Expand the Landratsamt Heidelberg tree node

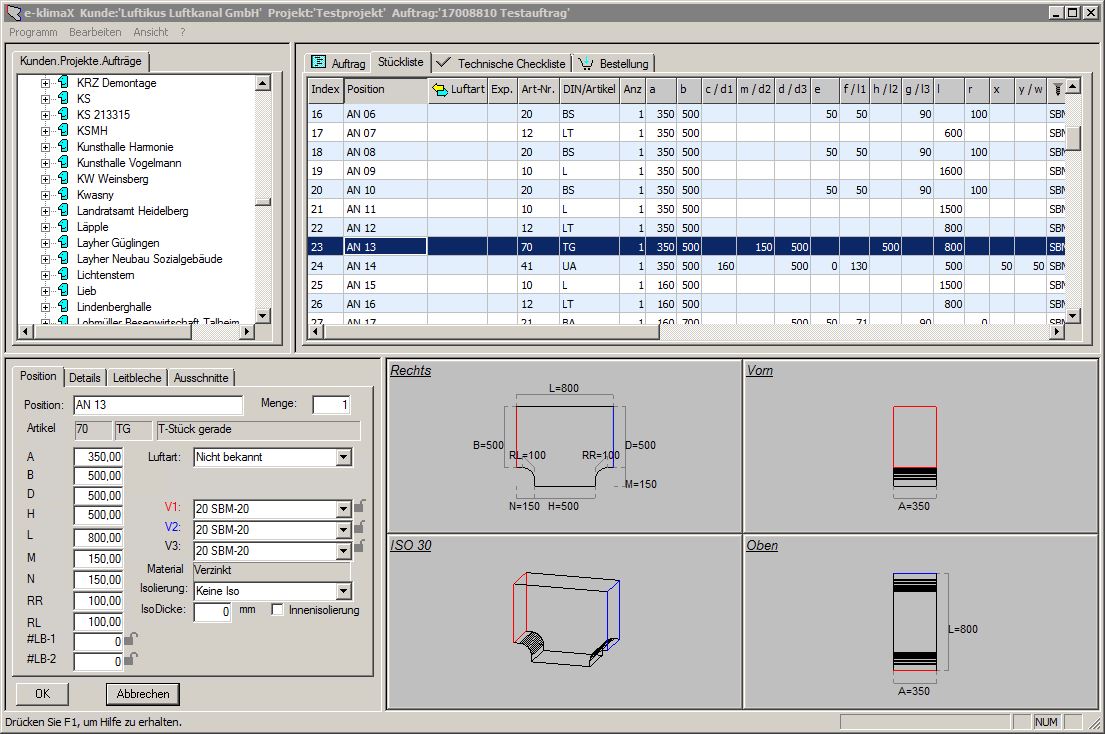pyautogui.click(x=45, y=211)
